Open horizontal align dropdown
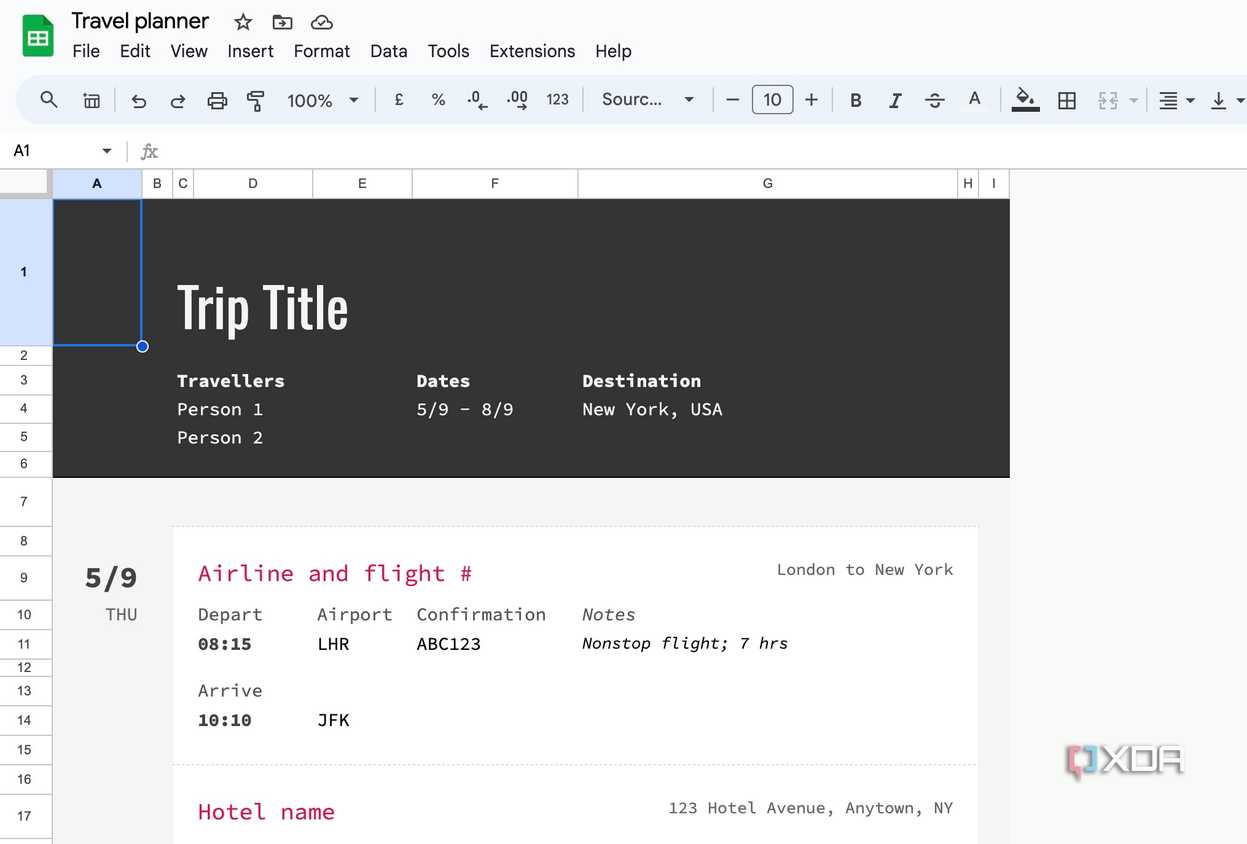The height and width of the screenshot is (844, 1247). tap(1176, 100)
